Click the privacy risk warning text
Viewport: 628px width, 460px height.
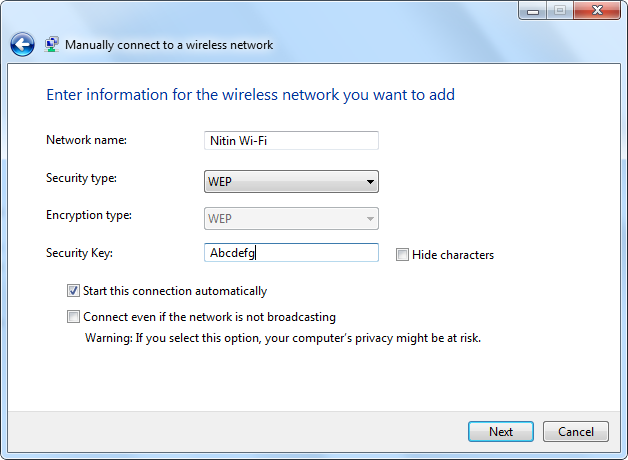[x=283, y=338]
